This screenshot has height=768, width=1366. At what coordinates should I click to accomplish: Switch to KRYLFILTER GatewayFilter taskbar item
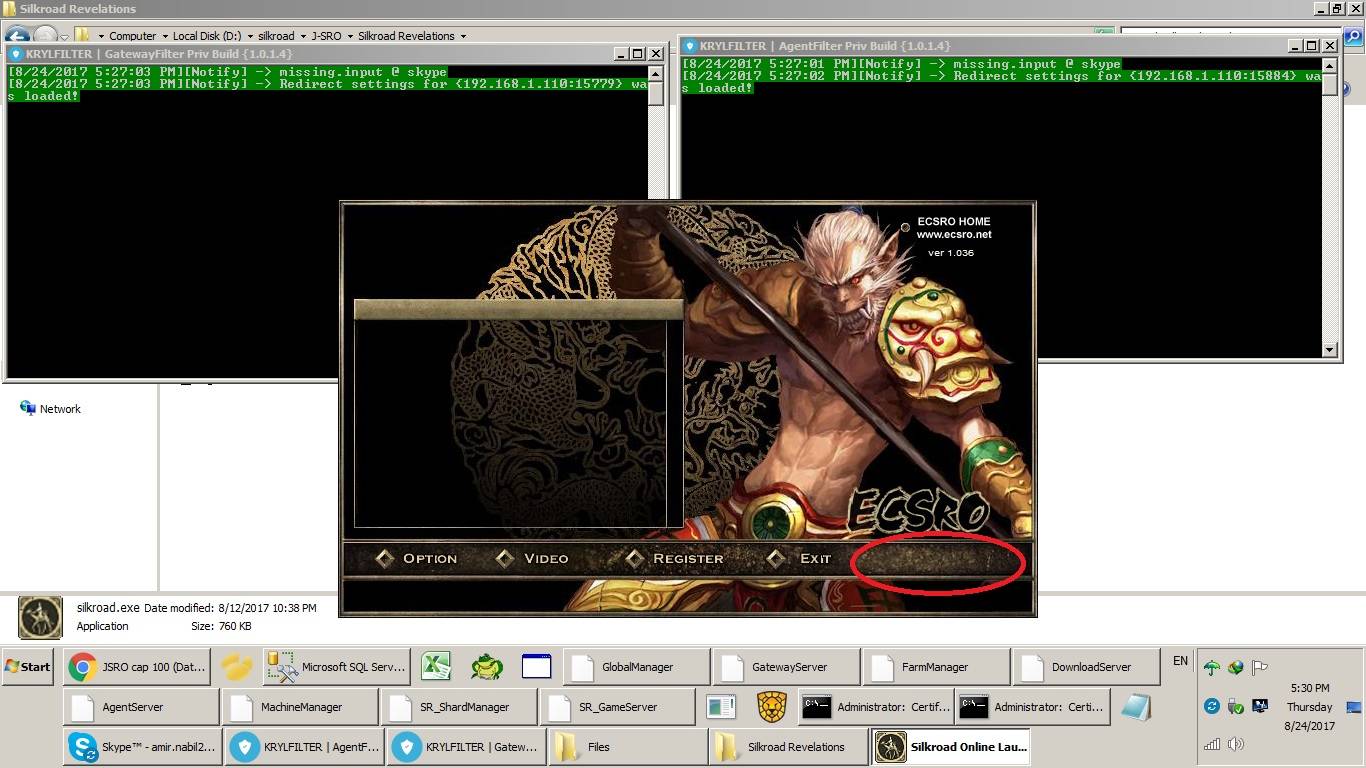(466, 747)
